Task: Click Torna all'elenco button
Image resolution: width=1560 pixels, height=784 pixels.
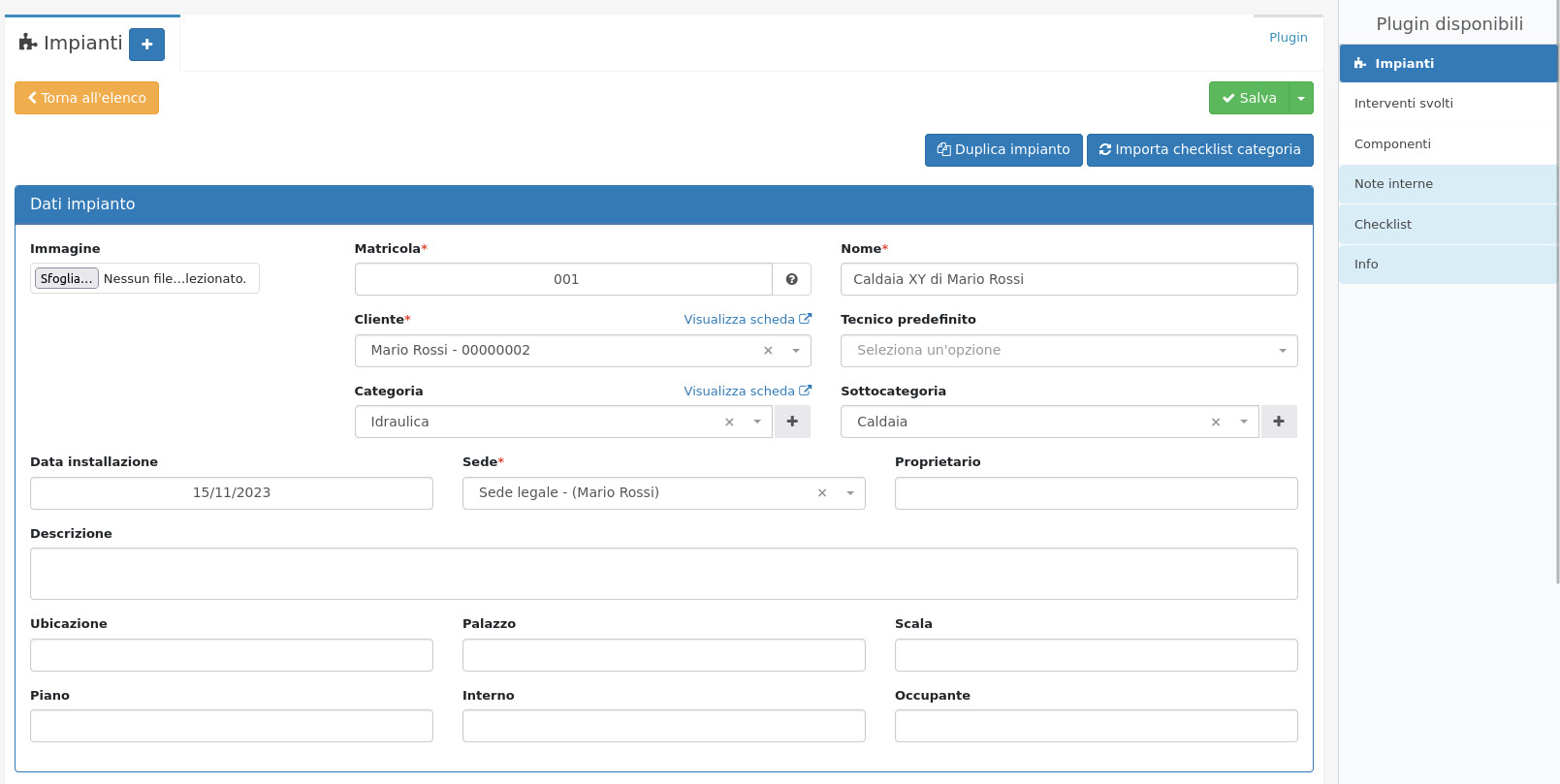Action: 86,98
